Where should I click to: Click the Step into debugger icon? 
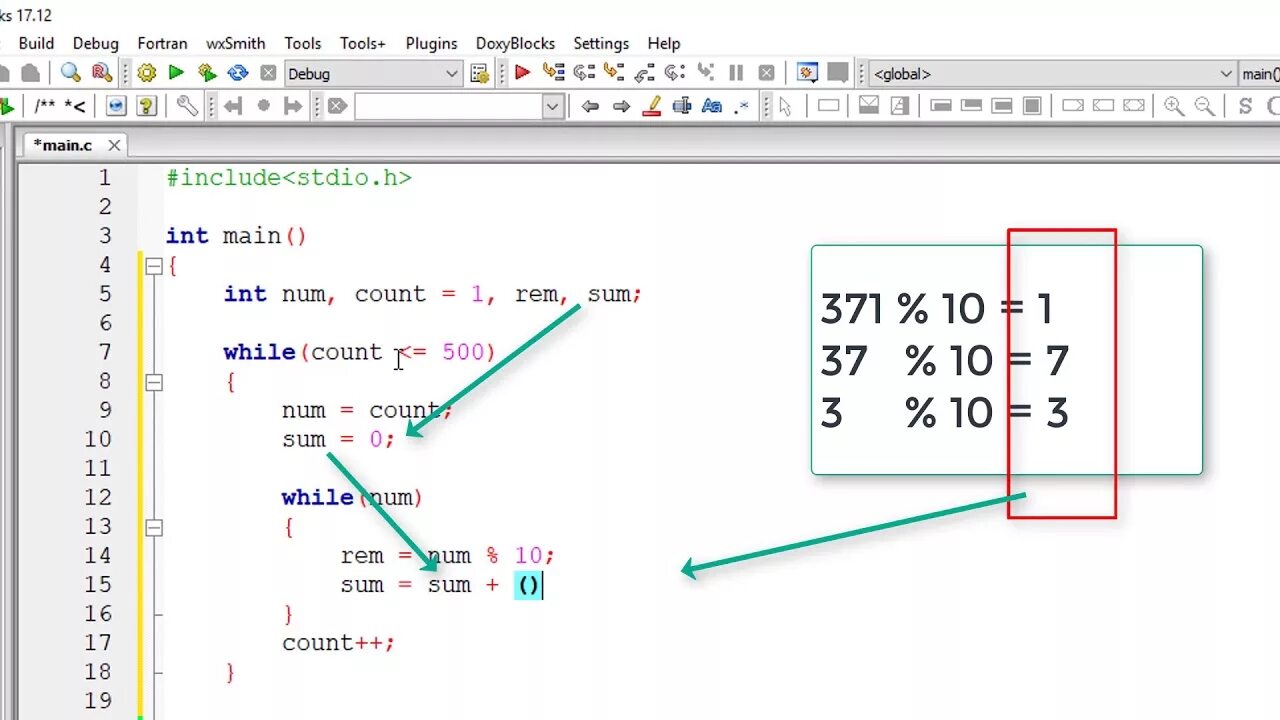pos(614,73)
